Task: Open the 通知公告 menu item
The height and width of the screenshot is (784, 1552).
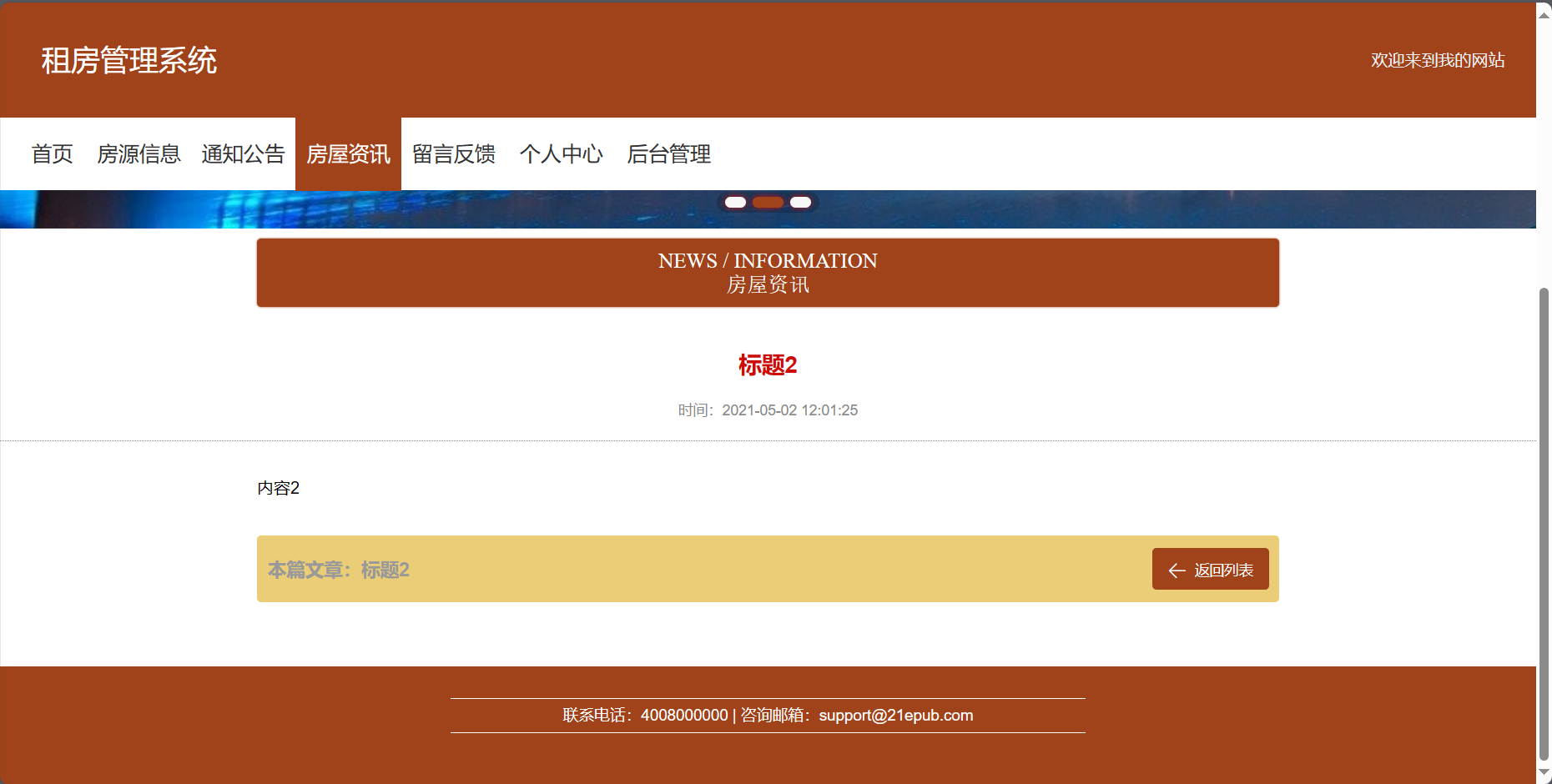Action: [x=243, y=154]
